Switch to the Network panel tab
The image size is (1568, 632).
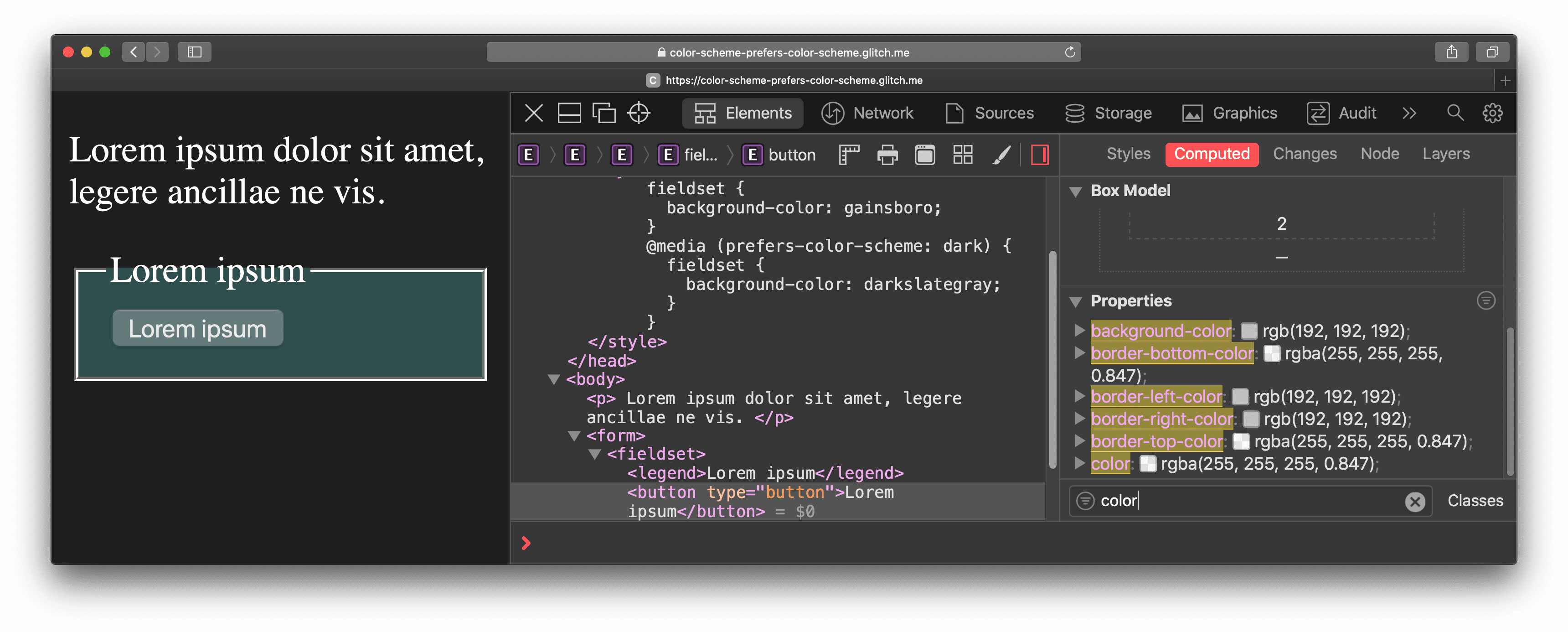point(883,113)
